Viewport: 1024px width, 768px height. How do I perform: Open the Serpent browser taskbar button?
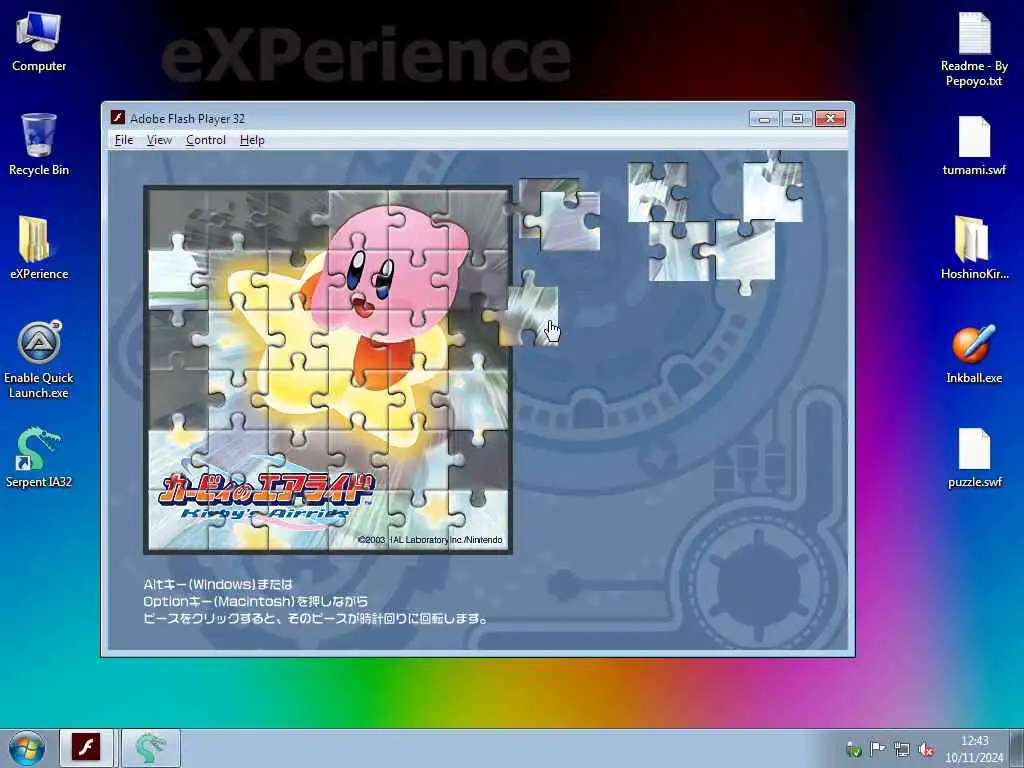click(151, 748)
